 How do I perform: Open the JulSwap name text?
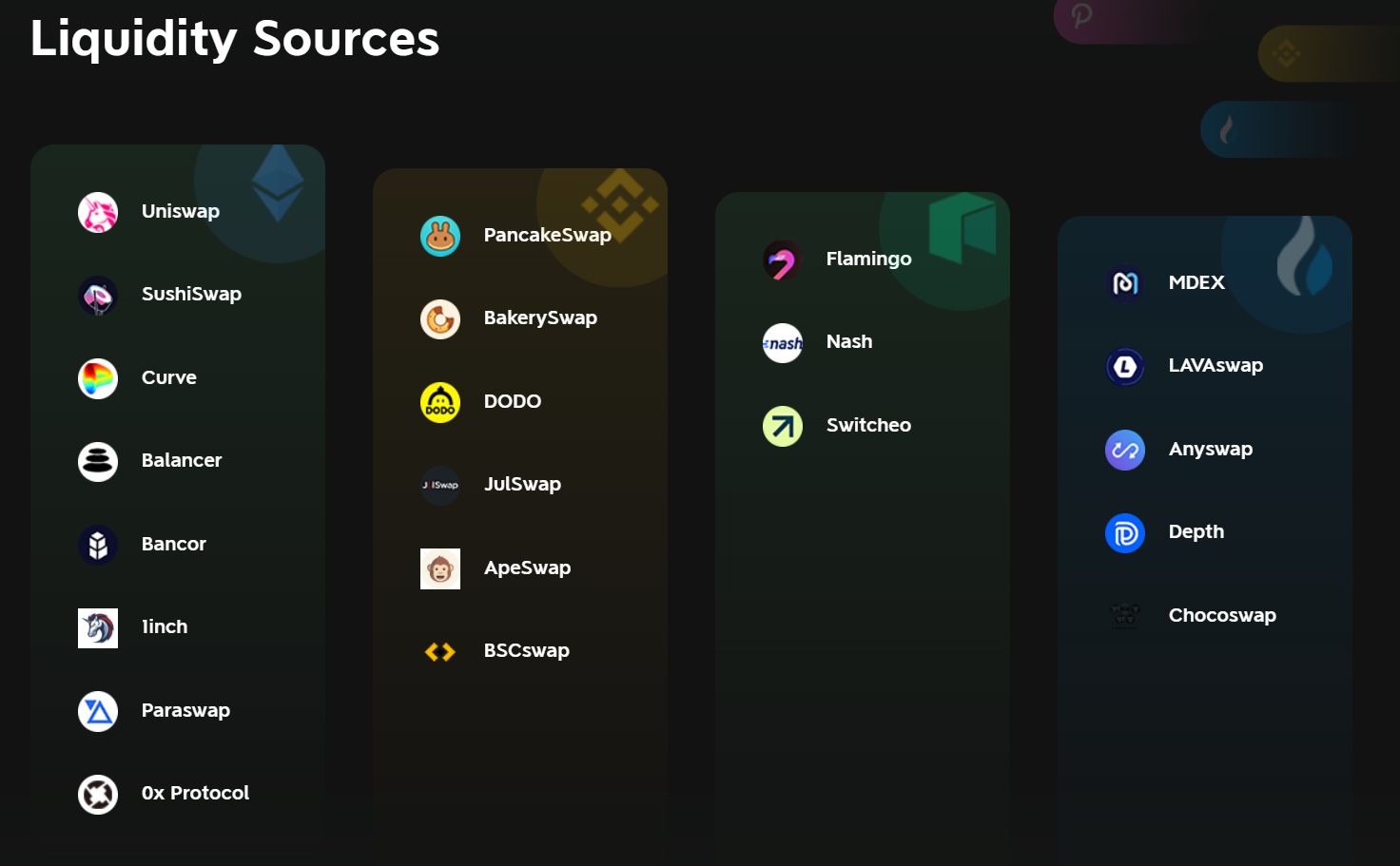click(x=522, y=484)
